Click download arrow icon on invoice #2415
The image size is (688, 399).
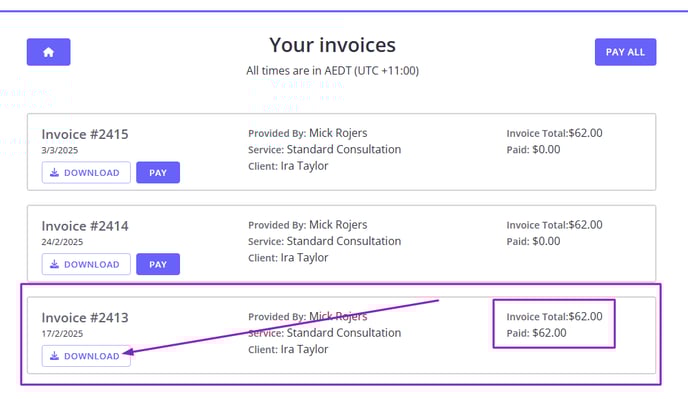(x=54, y=172)
